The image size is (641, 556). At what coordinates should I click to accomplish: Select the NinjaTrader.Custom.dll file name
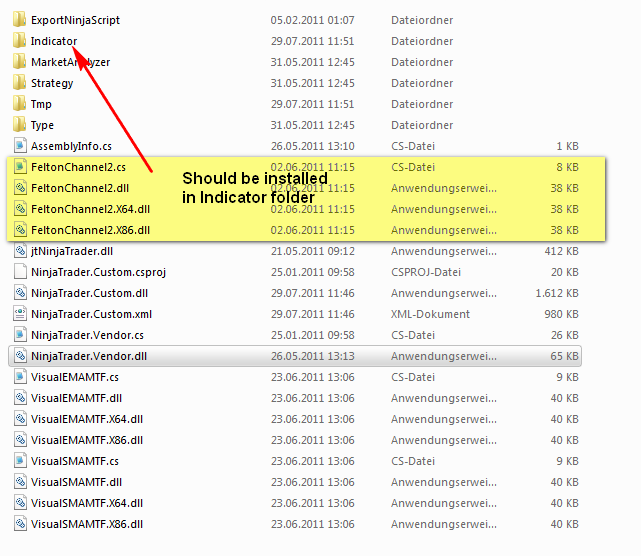point(89,293)
